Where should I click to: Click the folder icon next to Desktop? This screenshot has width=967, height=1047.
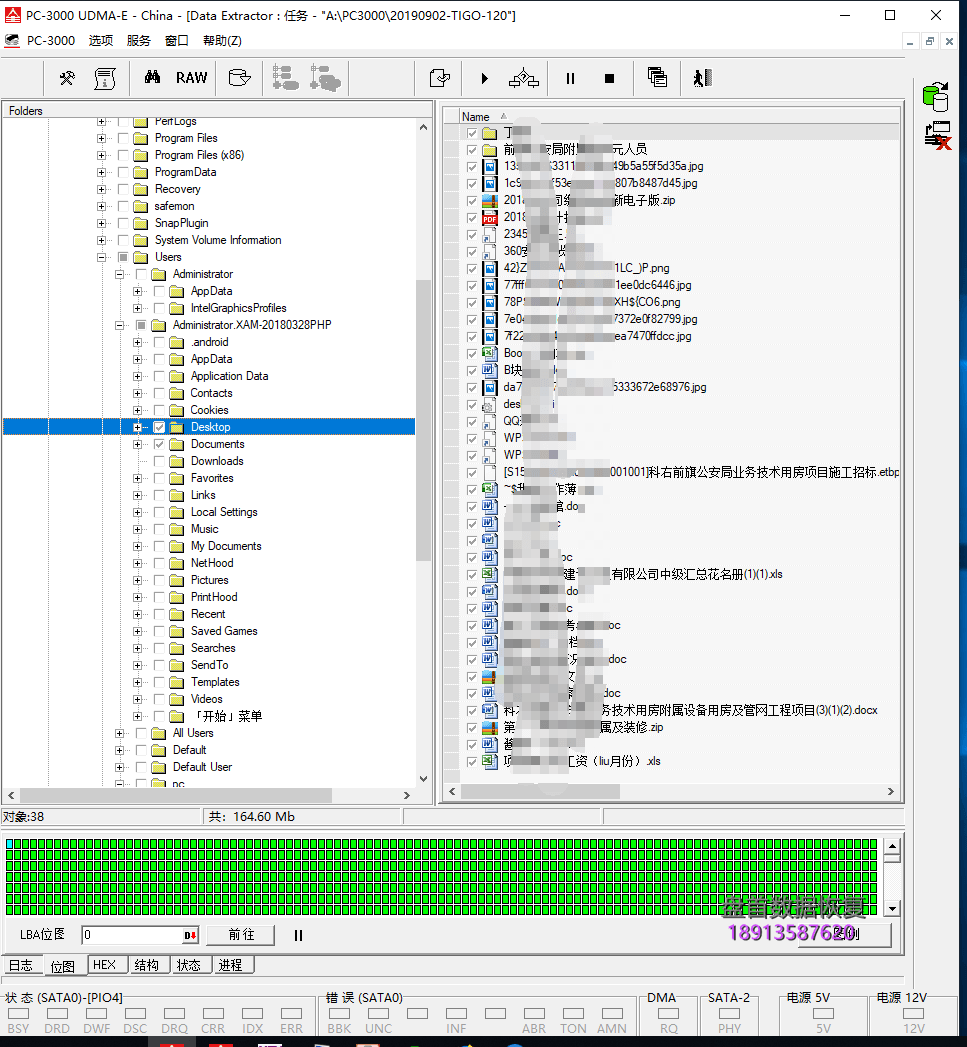click(177, 427)
